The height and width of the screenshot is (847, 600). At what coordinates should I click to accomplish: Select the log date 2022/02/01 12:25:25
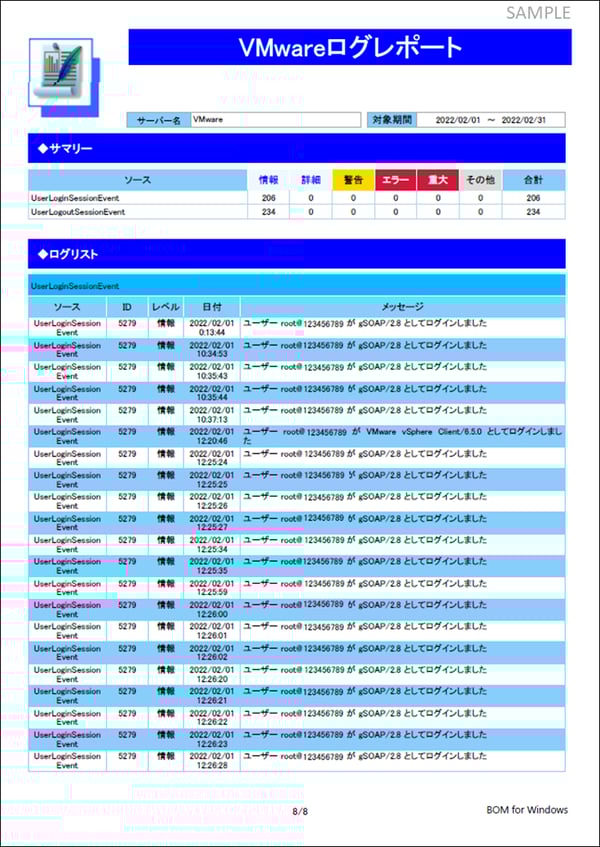pyautogui.click(x=212, y=479)
